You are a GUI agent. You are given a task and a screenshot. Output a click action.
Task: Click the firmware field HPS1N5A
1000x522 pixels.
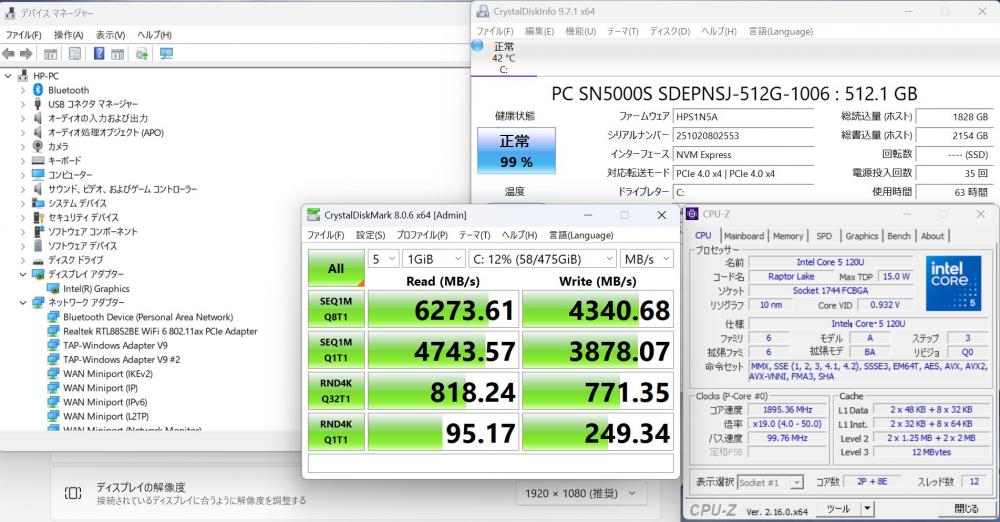pyautogui.click(x=743, y=117)
